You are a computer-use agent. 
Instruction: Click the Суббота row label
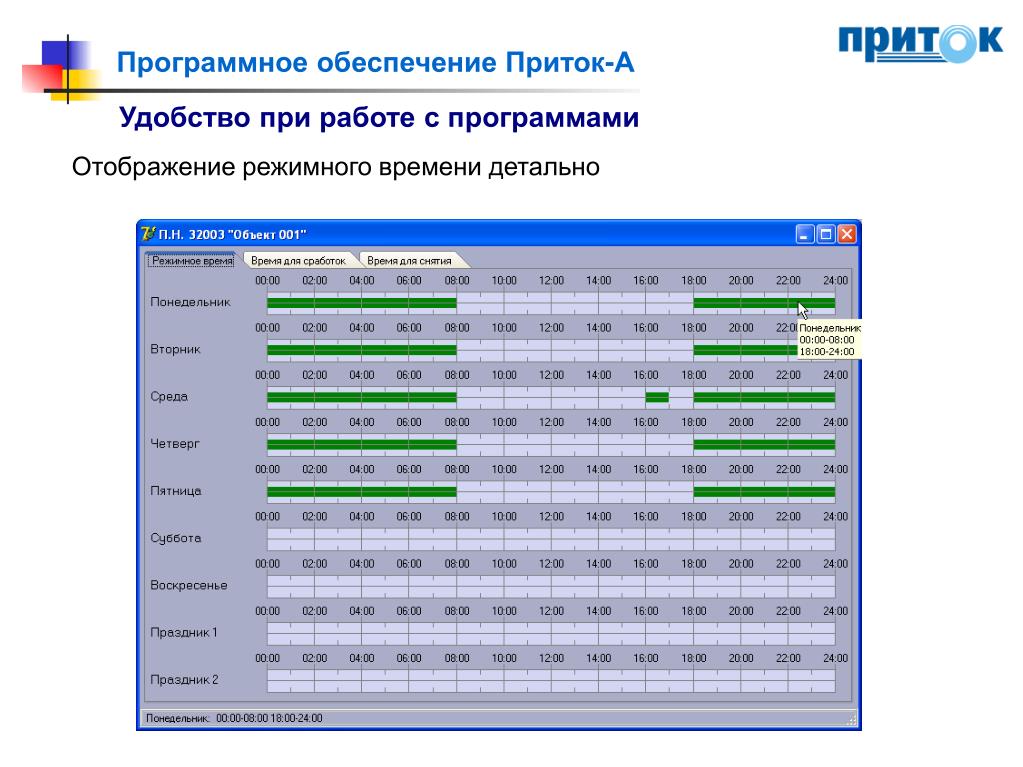(x=176, y=538)
